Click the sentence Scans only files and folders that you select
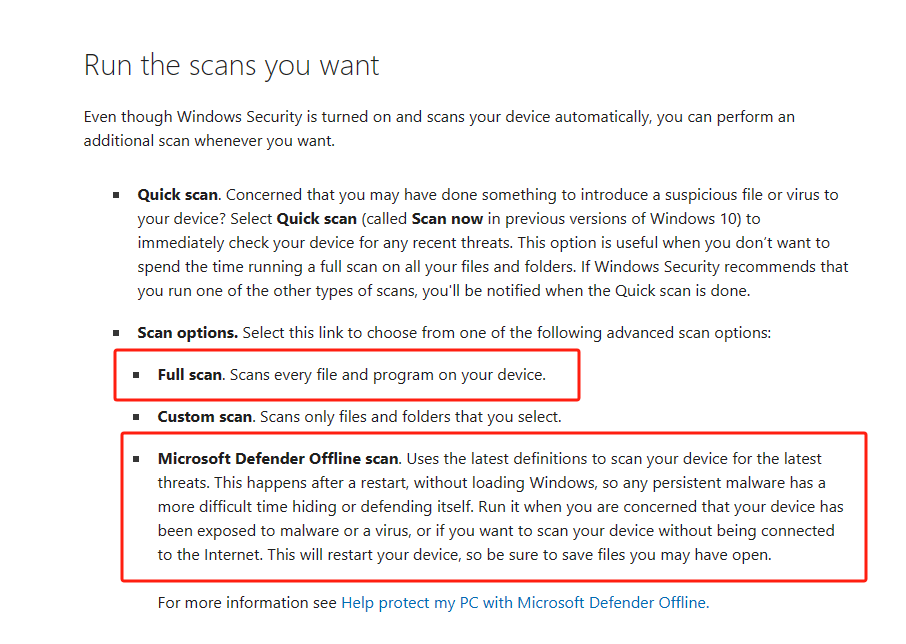906x644 pixels. (x=406, y=417)
